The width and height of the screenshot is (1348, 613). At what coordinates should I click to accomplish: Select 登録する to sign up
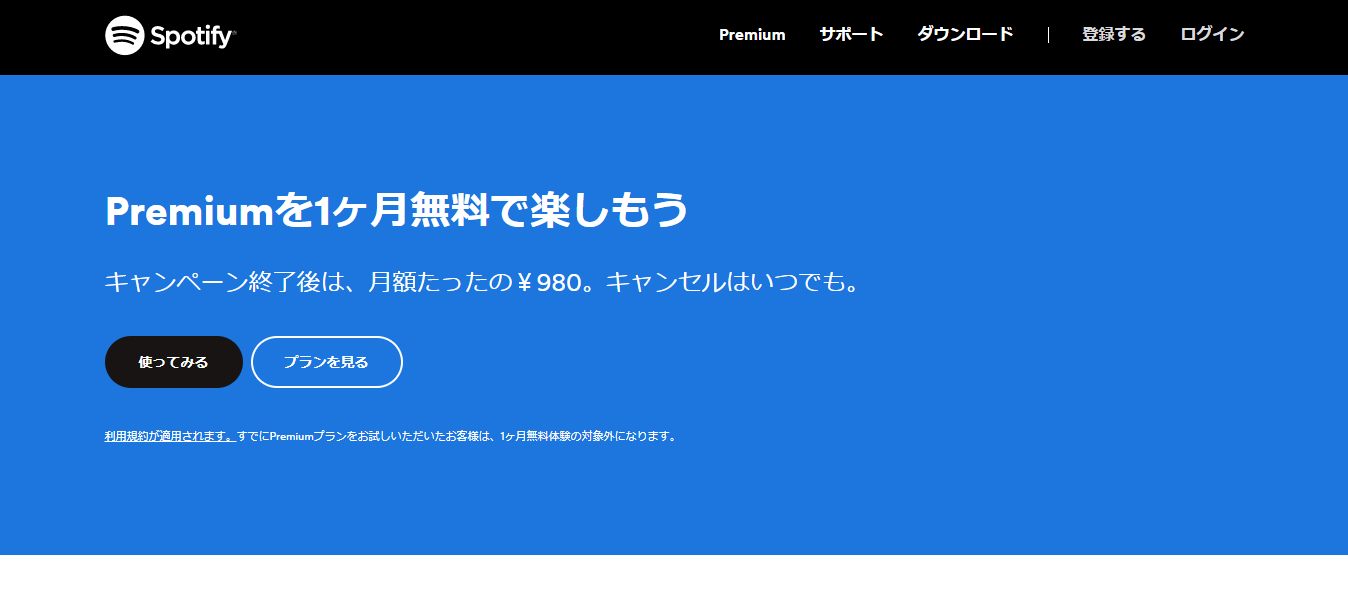point(1114,35)
